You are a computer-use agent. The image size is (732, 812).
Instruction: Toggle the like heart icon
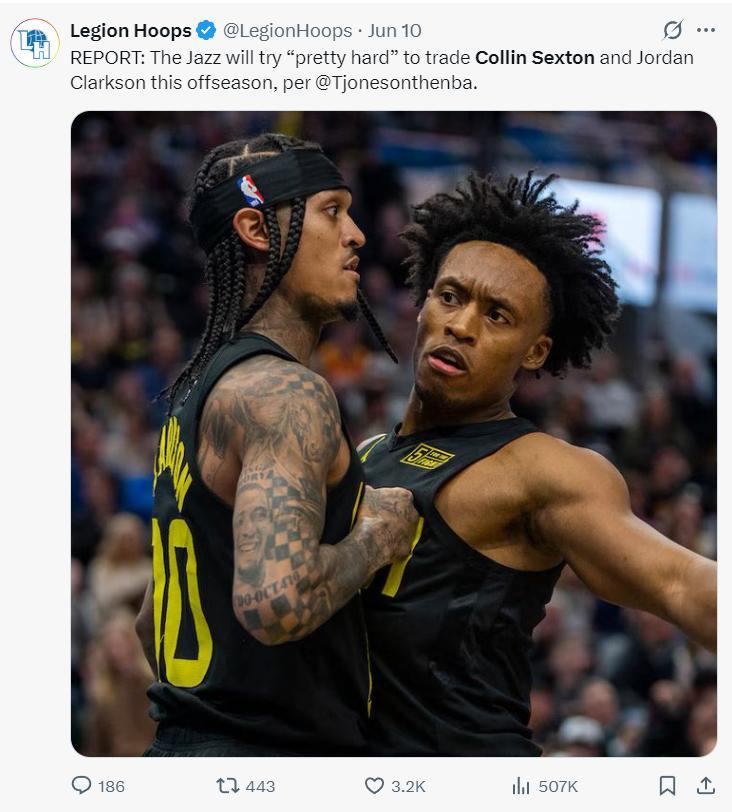[x=374, y=786]
